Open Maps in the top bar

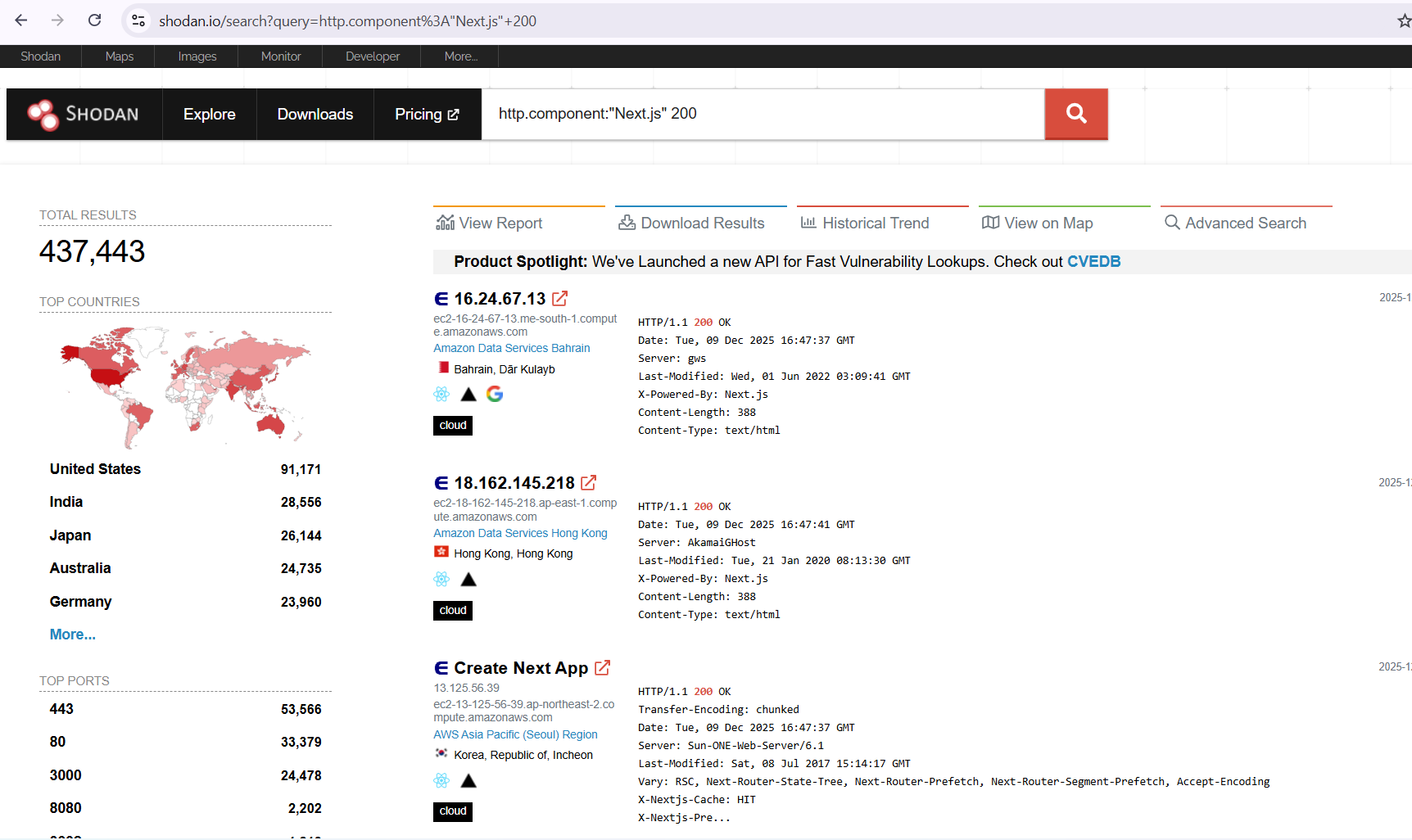[x=120, y=56]
